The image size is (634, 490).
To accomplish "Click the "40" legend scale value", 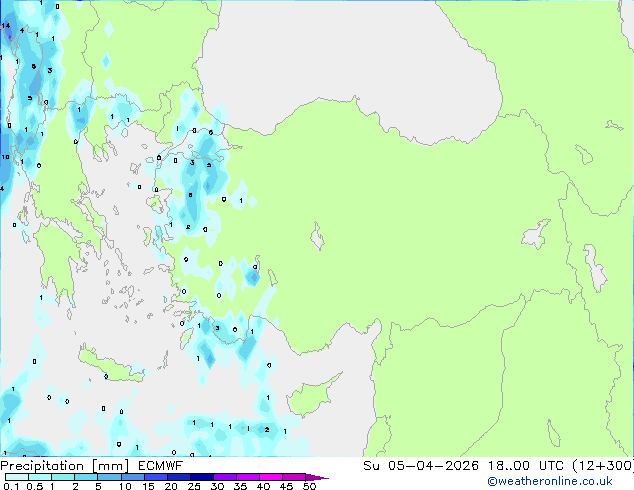I will (263, 486).
